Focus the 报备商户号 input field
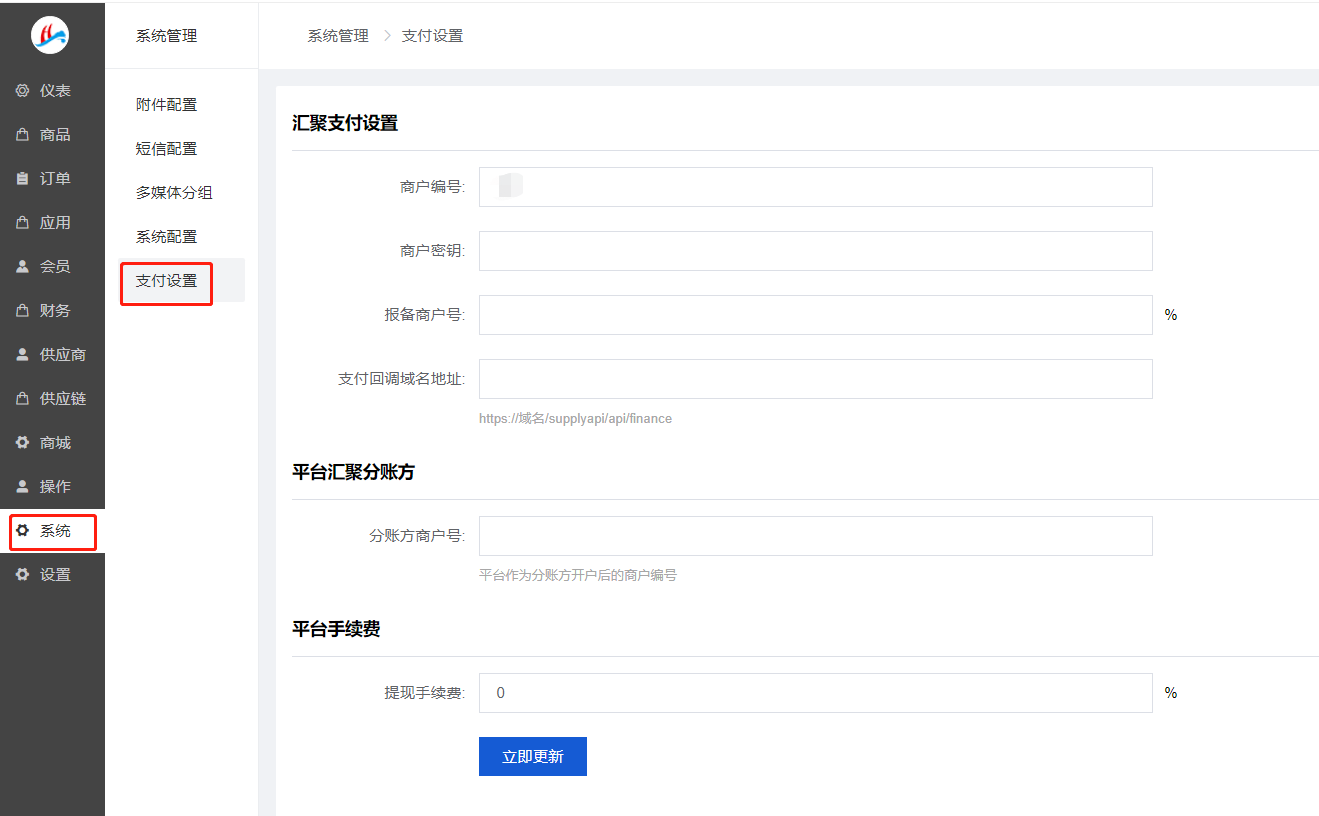This screenshot has height=816, width=1319. pos(815,315)
